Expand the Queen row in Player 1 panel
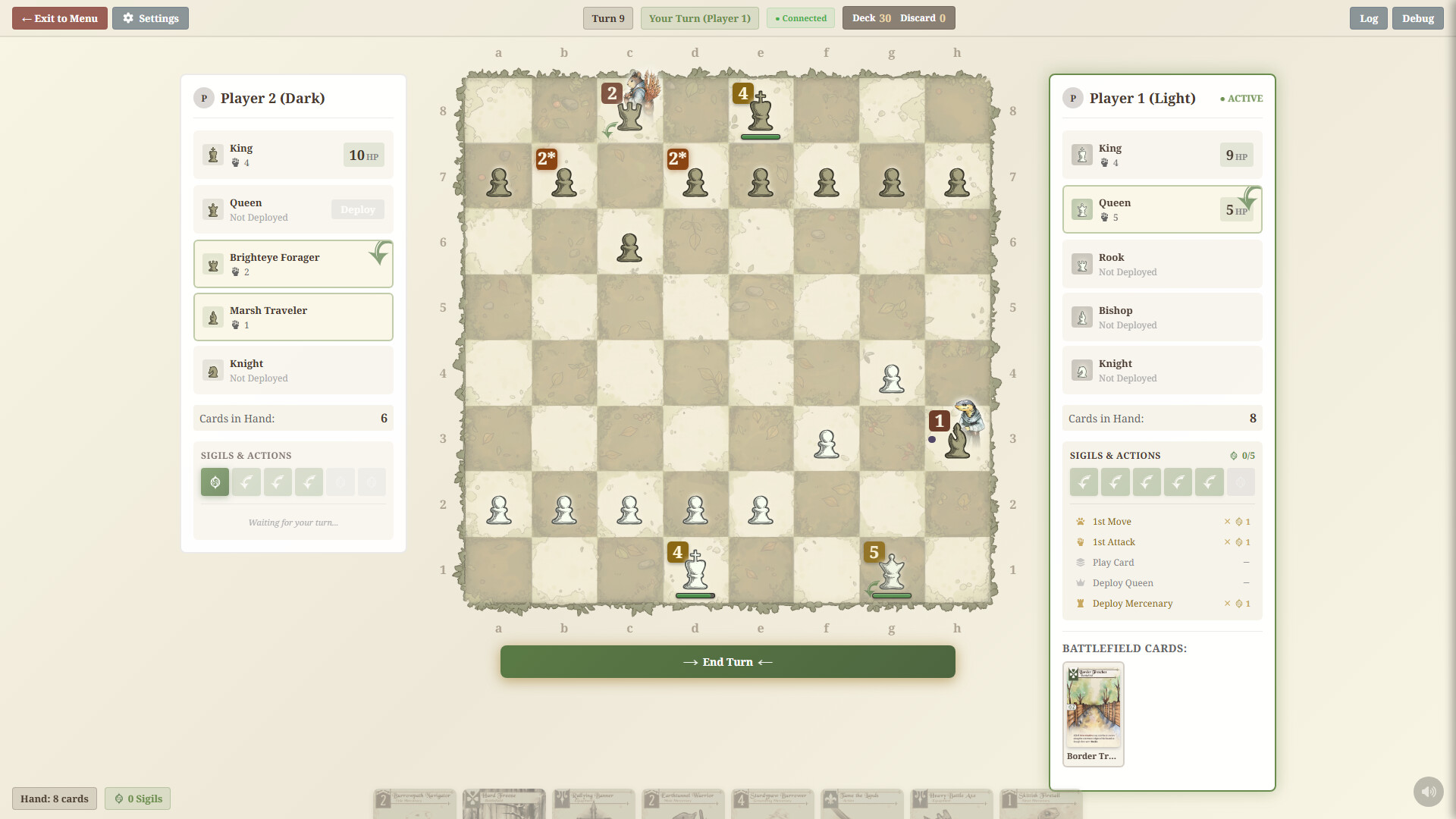This screenshot has height=819, width=1456. (1161, 209)
